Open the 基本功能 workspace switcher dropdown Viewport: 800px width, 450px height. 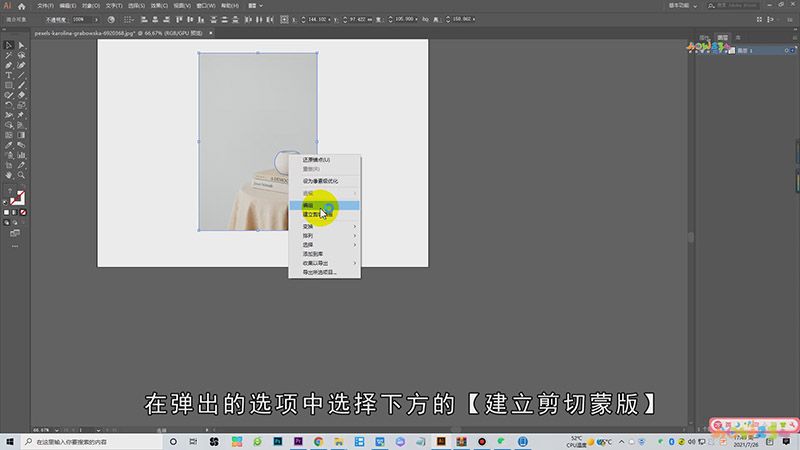(683, 6)
